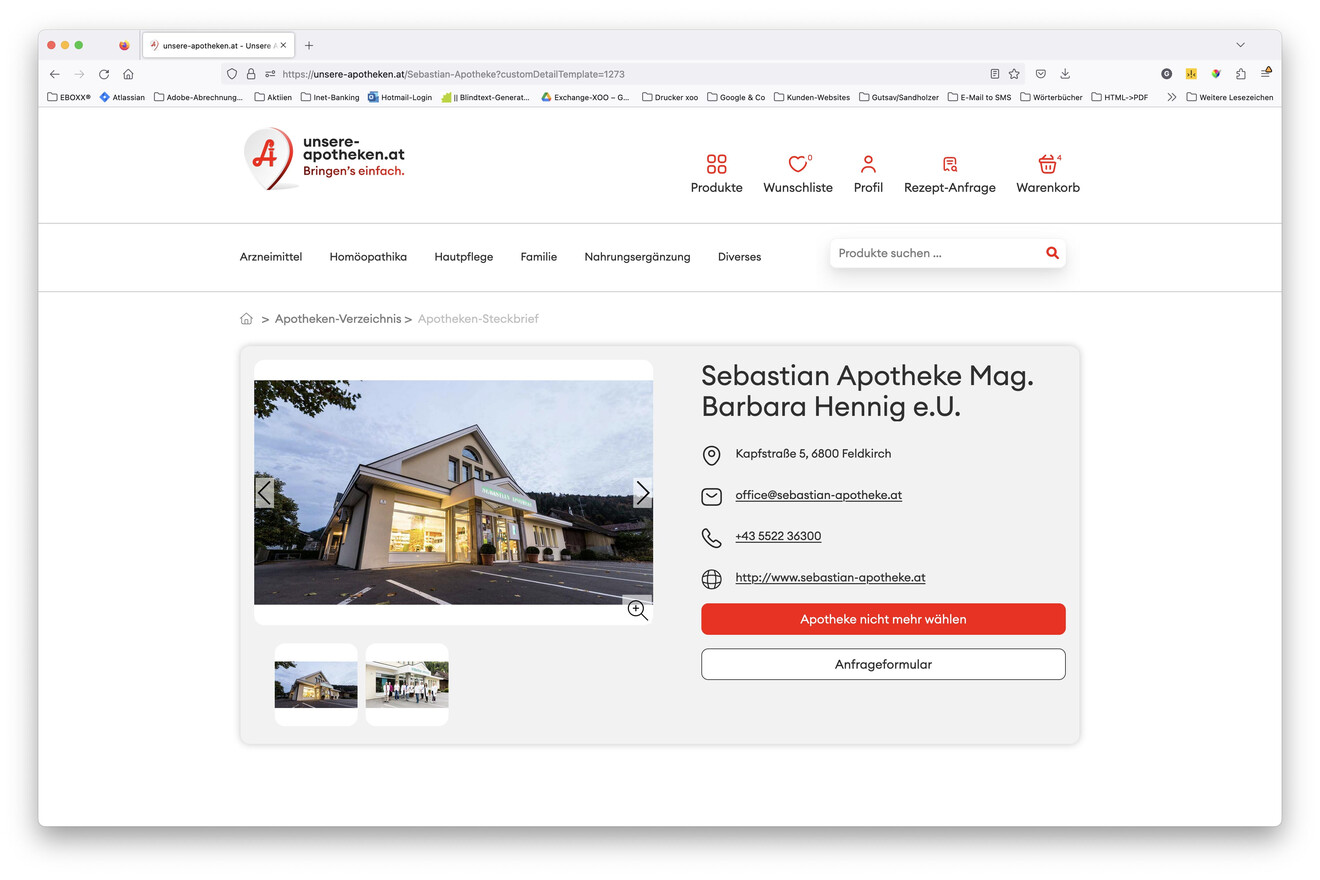
Task: Open the Arzneimittel category menu
Action: pos(271,257)
